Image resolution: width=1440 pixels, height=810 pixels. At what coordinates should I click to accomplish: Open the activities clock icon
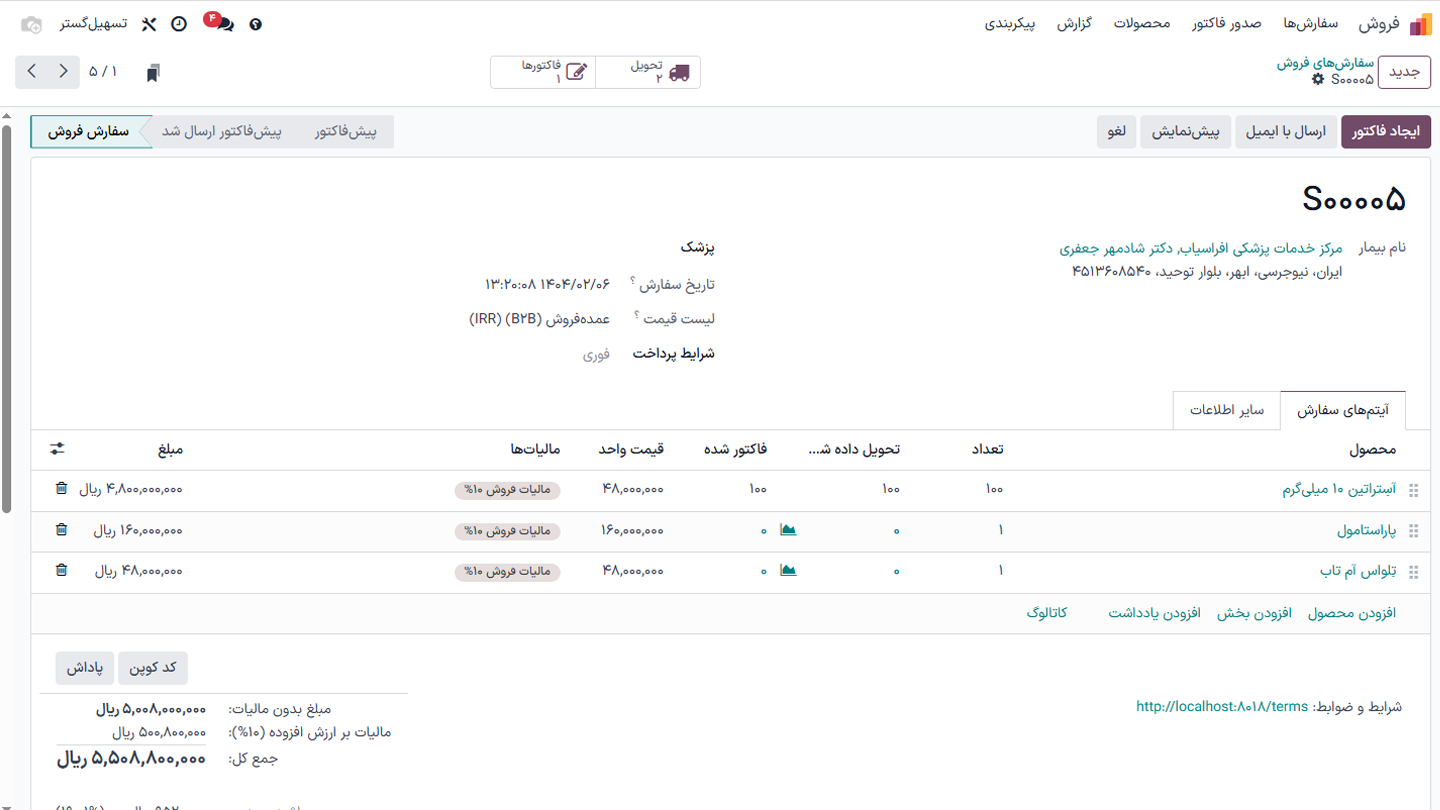point(179,23)
